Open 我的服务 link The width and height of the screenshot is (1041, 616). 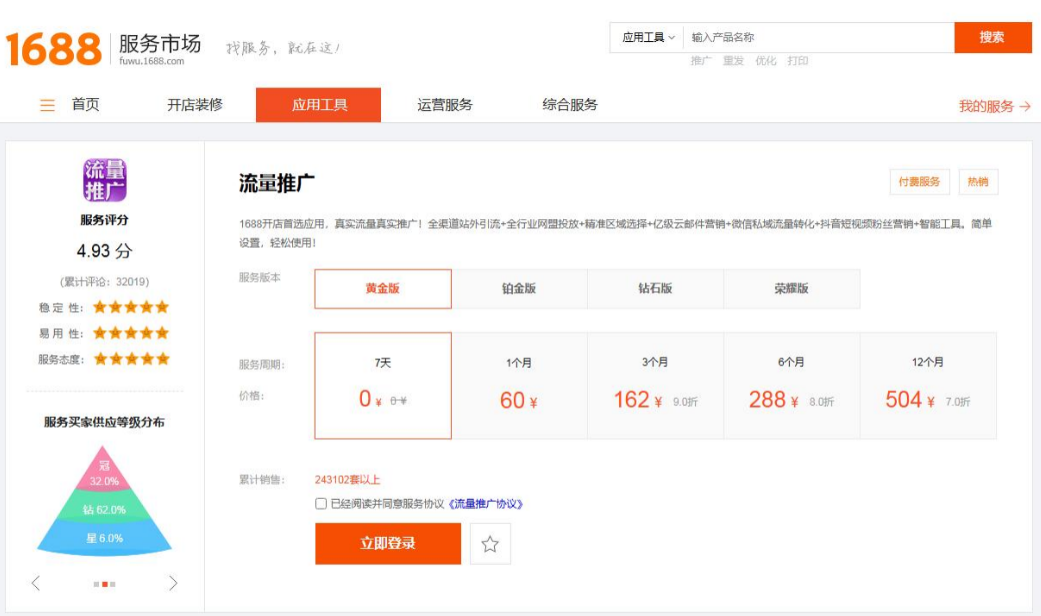pyautogui.click(x=994, y=106)
